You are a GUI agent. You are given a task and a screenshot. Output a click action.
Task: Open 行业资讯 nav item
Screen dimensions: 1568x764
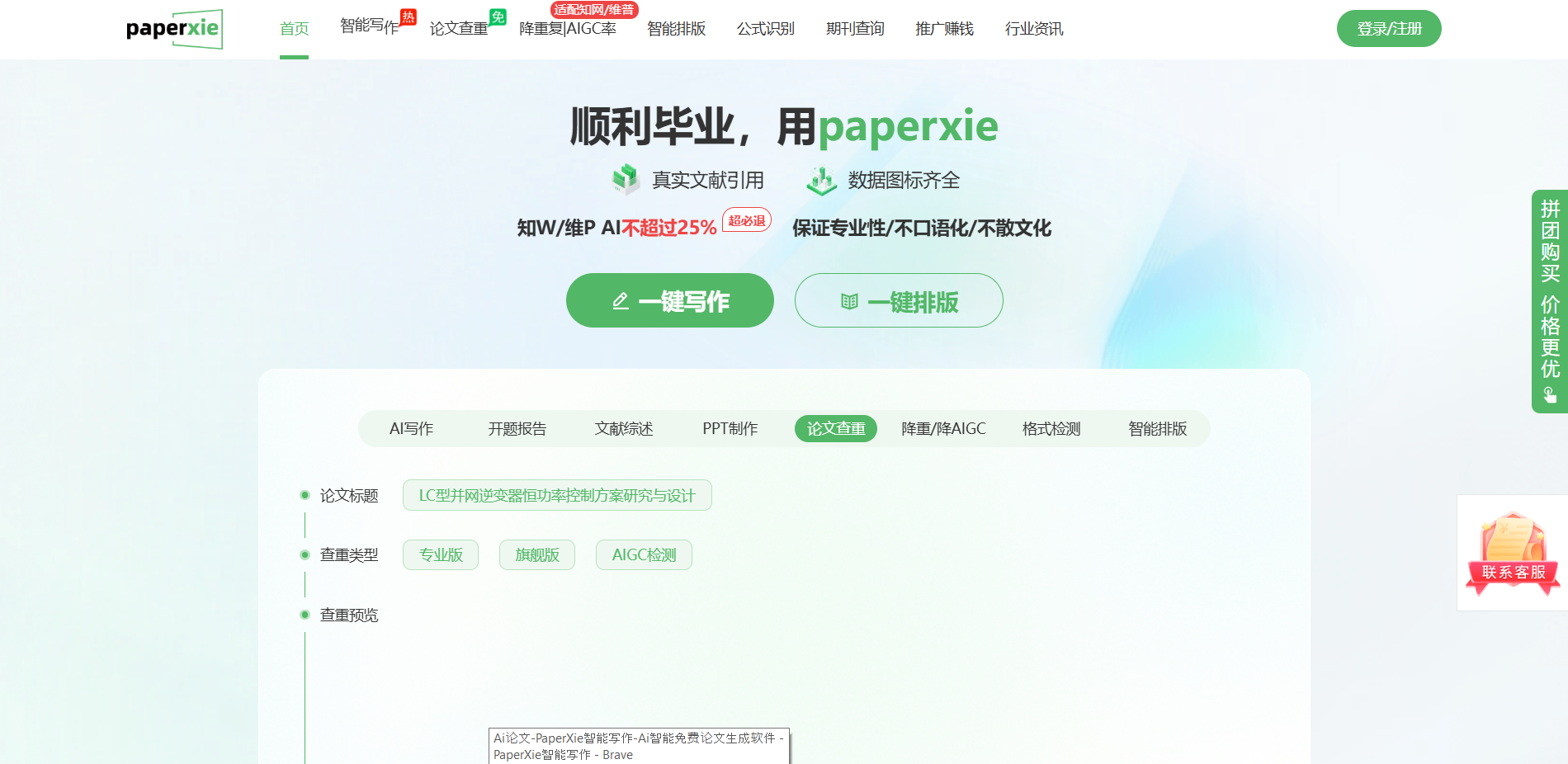(1034, 29)
